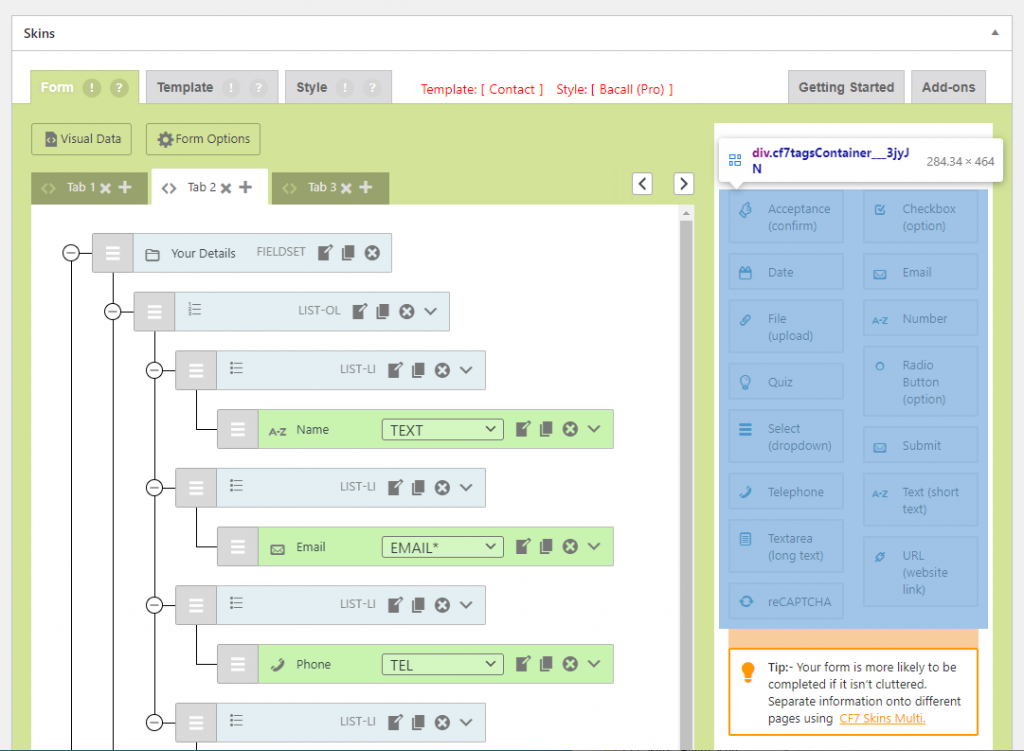Click the plus icon on Tab 2
Image resolution: width=1024 pixels, height=751 pixels.
point(246,187)
